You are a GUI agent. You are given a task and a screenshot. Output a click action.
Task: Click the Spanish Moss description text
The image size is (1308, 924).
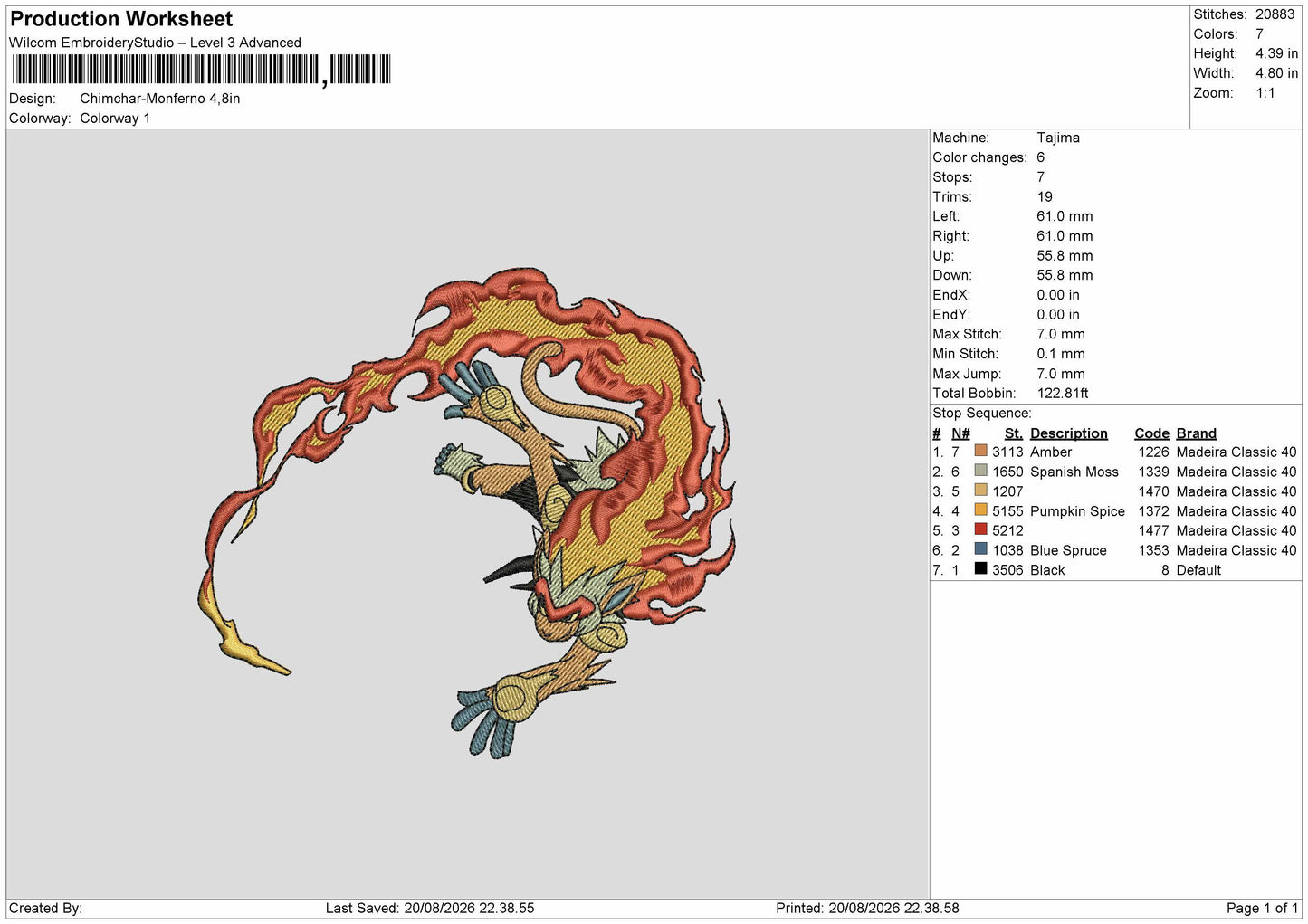pos(1074,472)
